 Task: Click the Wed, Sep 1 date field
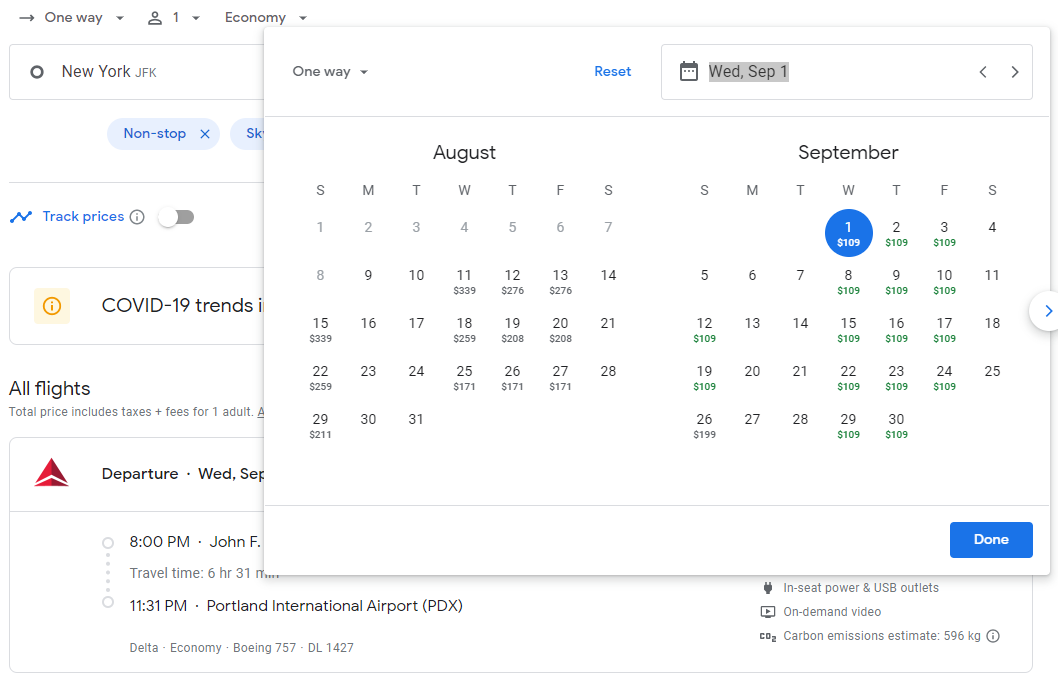pos(748,72)
